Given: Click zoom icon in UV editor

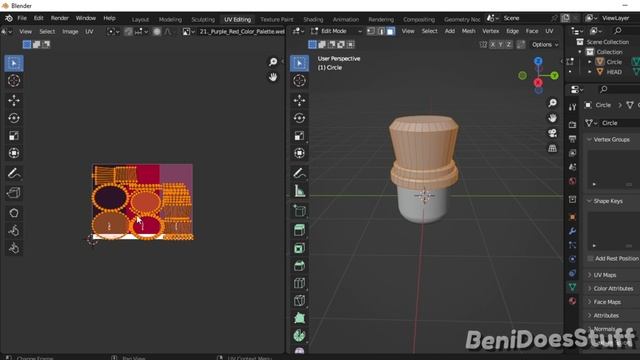Looking at the screenshot, I should [273, 62].
